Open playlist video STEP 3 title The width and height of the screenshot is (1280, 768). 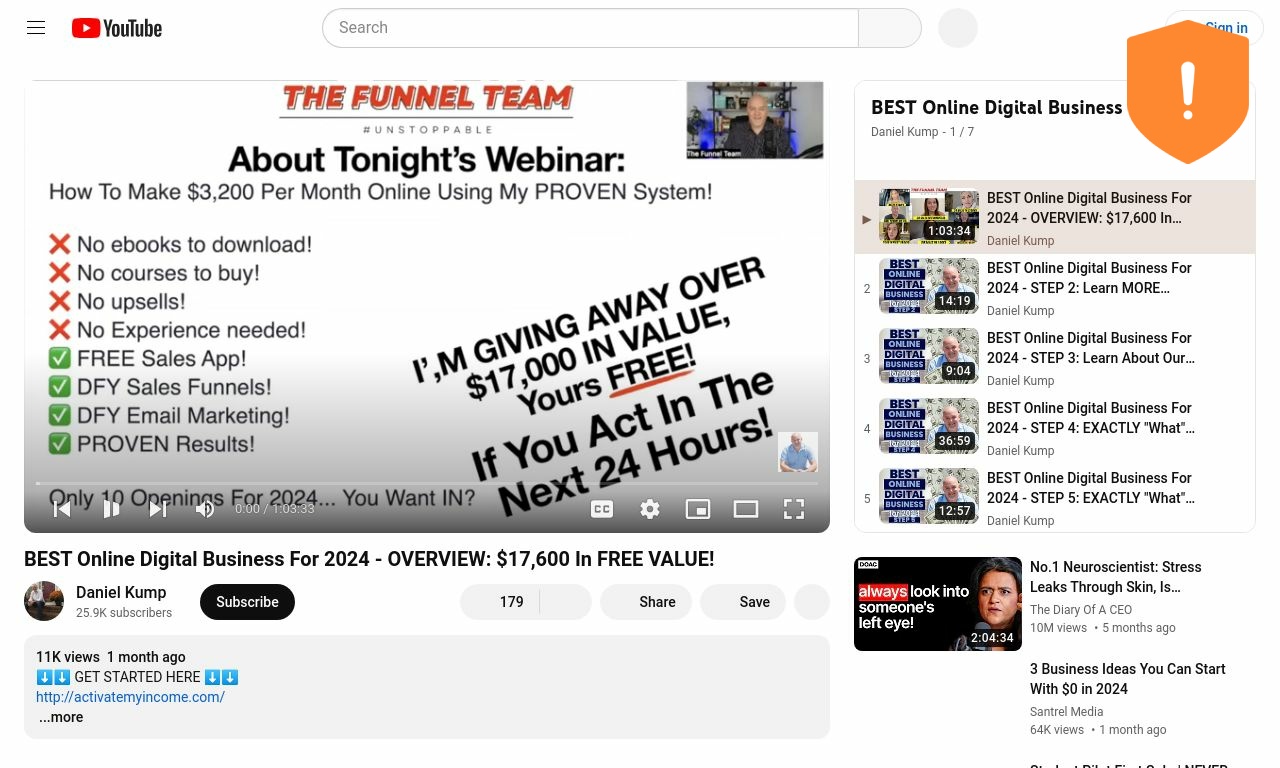pyautogui.click(x=1091, y=348)
